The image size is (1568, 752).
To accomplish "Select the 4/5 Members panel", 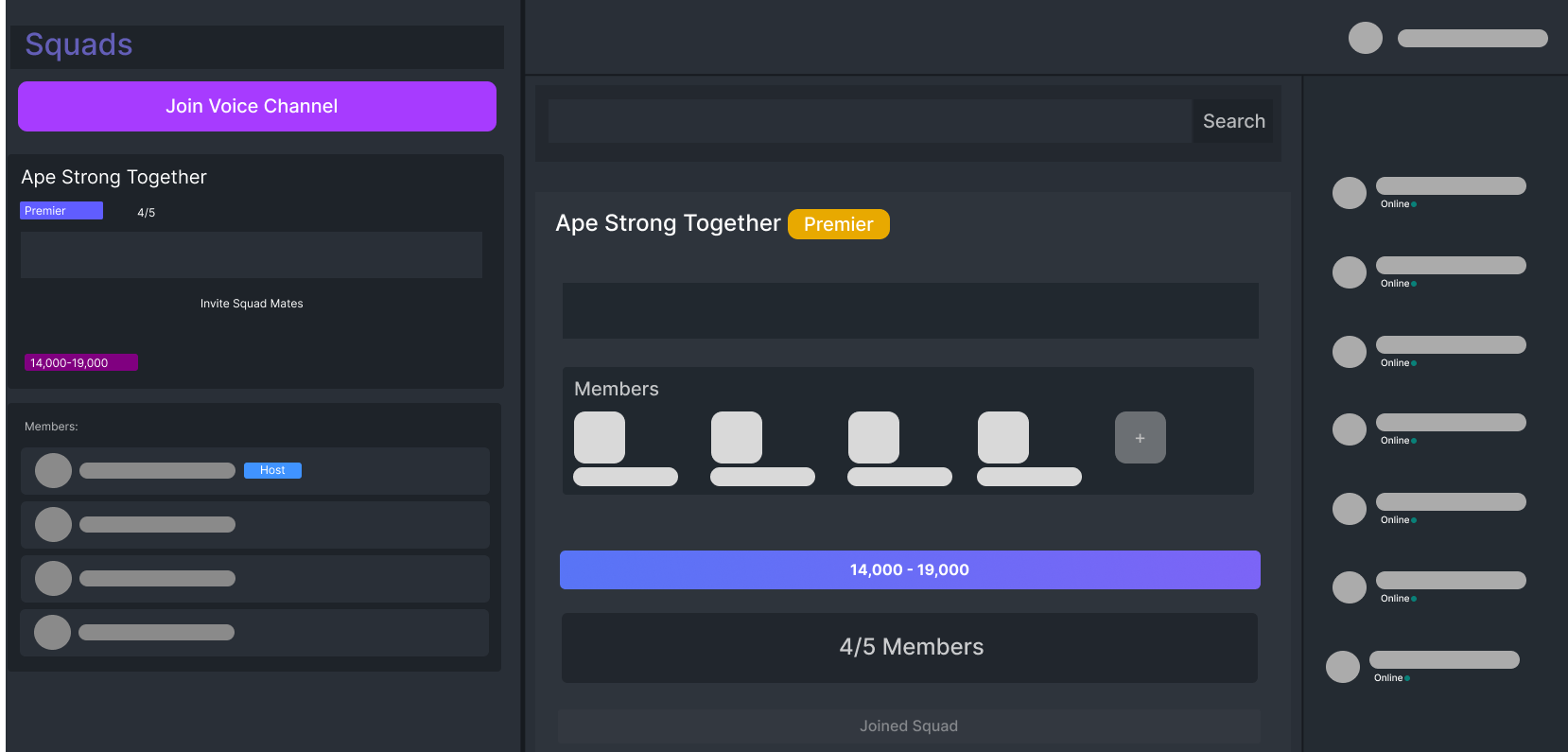I will [909, 647].
